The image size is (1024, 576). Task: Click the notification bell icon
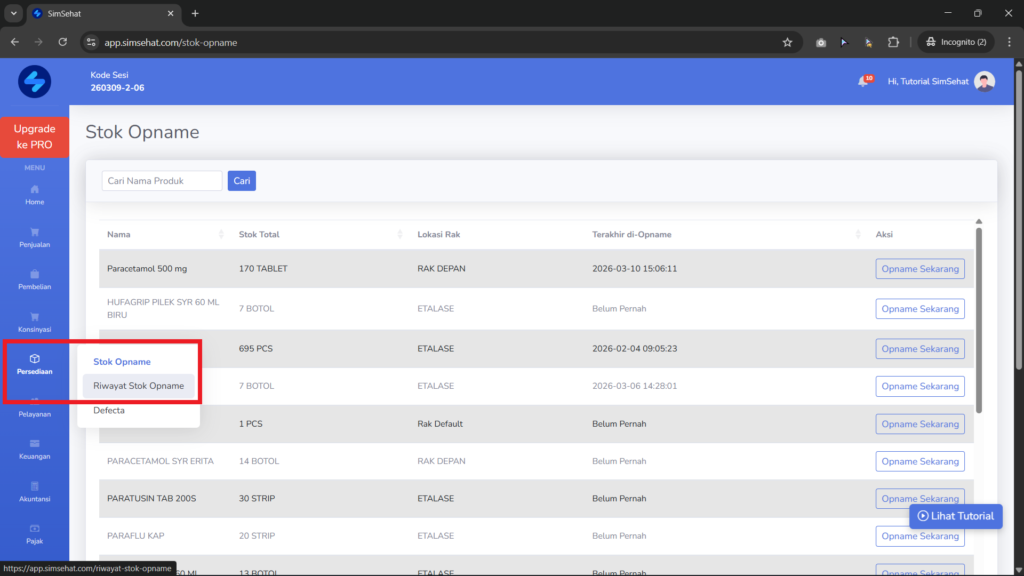click(863, 82)
